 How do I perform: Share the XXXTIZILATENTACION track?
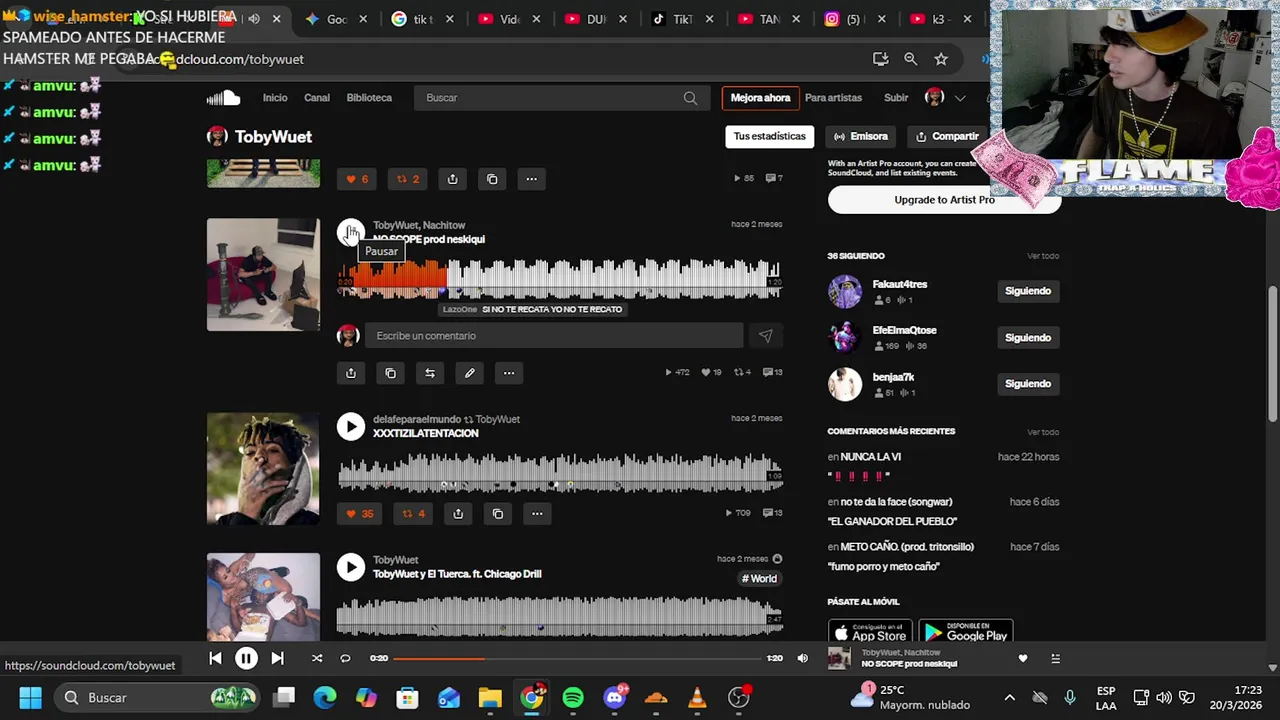(x=458, y=514)
